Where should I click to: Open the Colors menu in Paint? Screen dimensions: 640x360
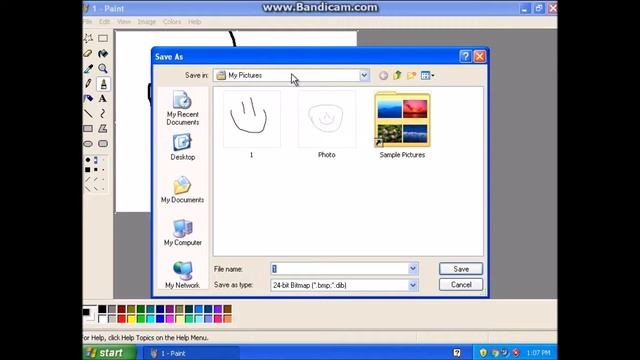point(172,22)
